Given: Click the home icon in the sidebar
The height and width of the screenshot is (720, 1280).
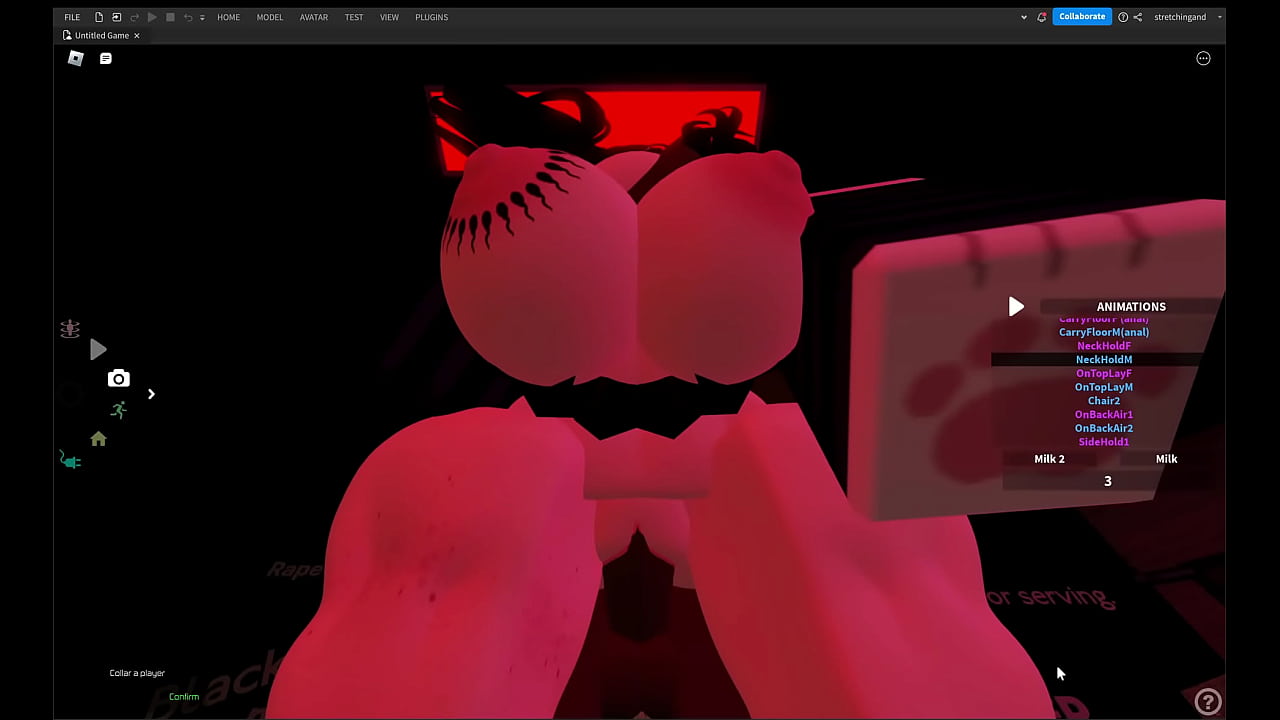Looking at the screenshot, I should 97,439.
